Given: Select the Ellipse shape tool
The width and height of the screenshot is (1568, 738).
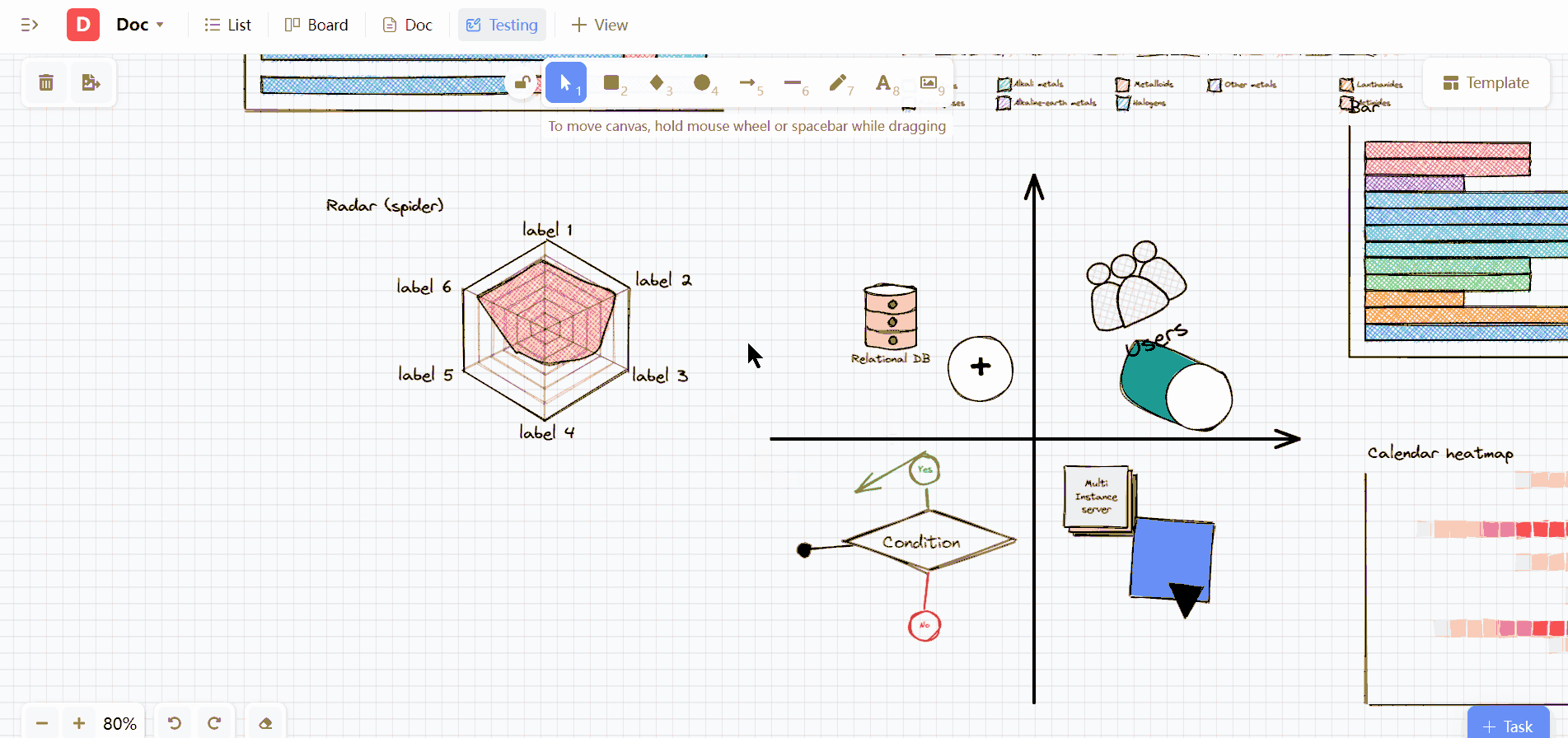Looking at the screenshot, I should [x=702, y=82].
